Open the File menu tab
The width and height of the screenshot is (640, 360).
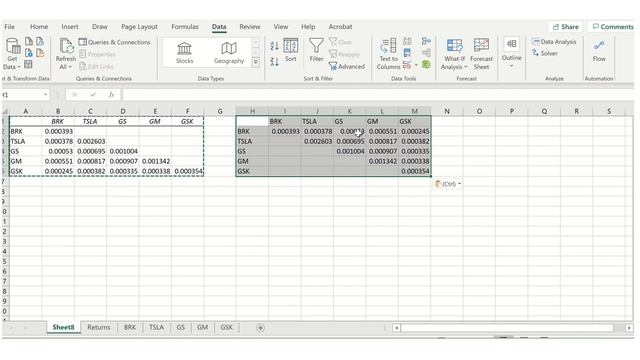click(9, 27)
